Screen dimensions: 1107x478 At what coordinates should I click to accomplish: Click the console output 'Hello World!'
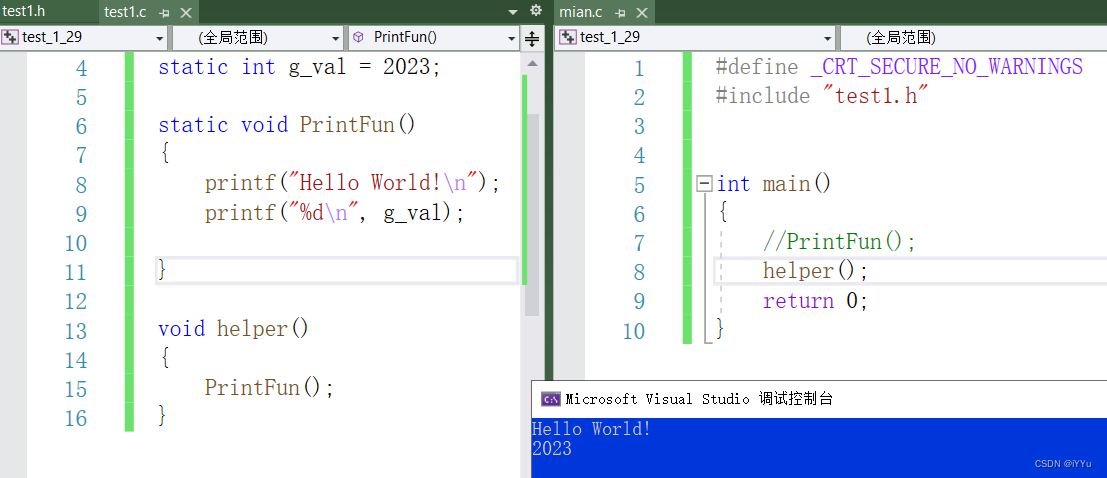click(x=592, y=429)
